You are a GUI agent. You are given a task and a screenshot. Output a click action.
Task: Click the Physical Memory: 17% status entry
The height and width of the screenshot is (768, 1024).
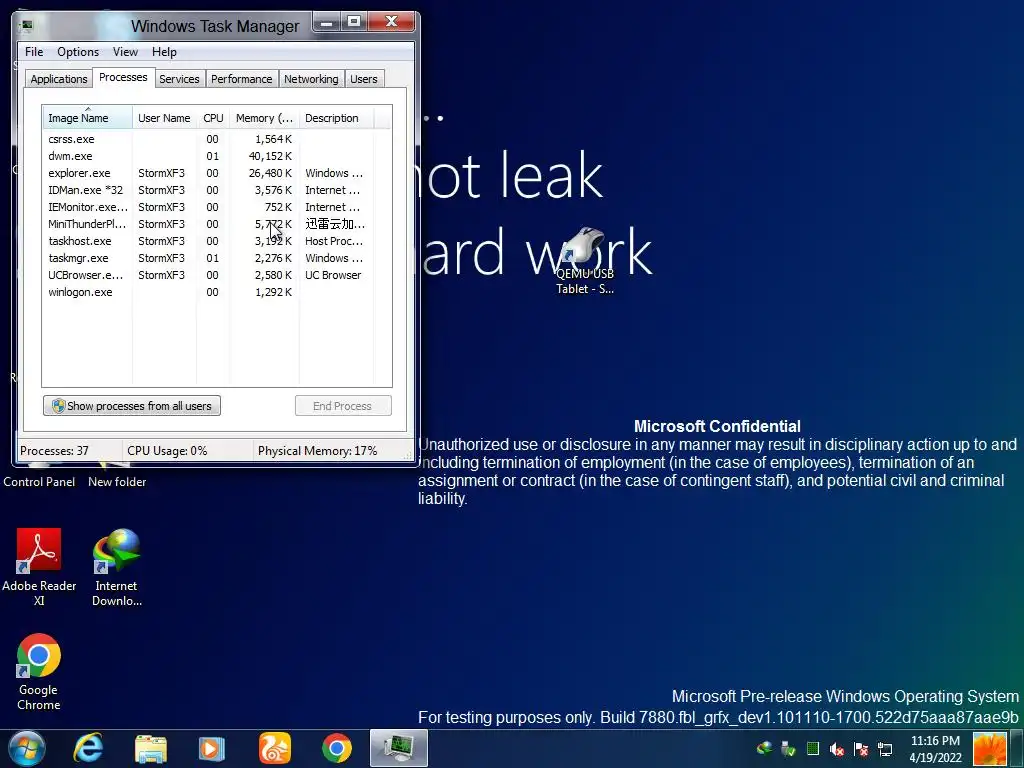point(317,451)
